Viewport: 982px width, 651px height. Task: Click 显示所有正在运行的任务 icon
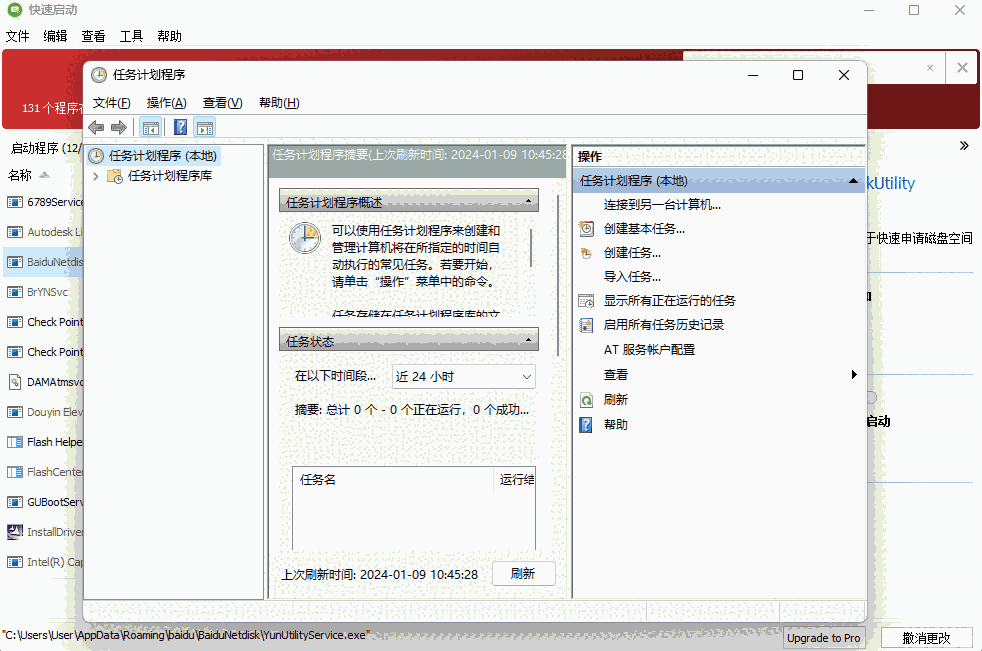[x=584, y=300]
